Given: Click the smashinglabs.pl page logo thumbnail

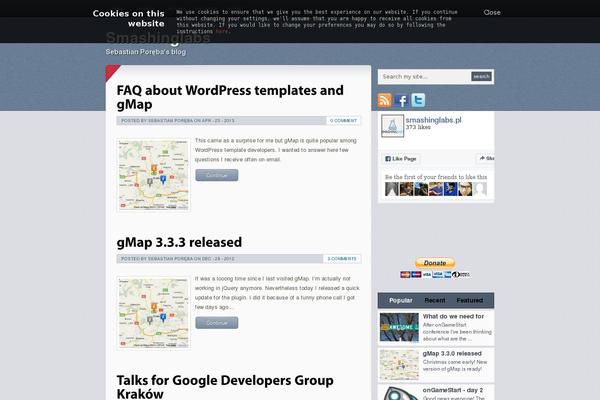Looking at the screenshot, I should [x=392, y=126].
